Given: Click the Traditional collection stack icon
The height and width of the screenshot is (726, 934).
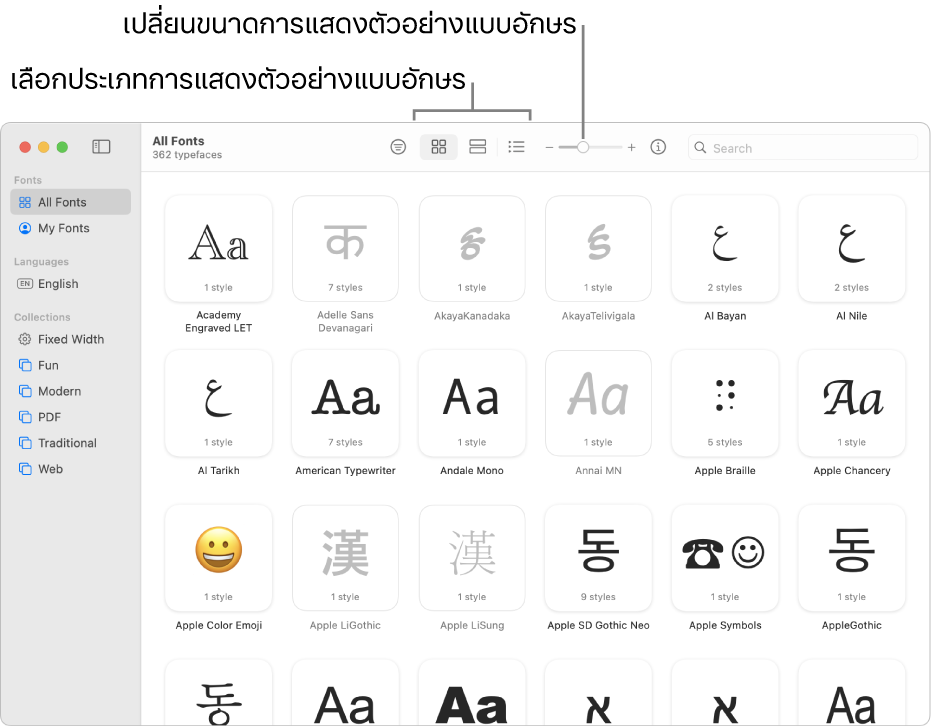Looking at the screenshot, I should pos(24,443).
